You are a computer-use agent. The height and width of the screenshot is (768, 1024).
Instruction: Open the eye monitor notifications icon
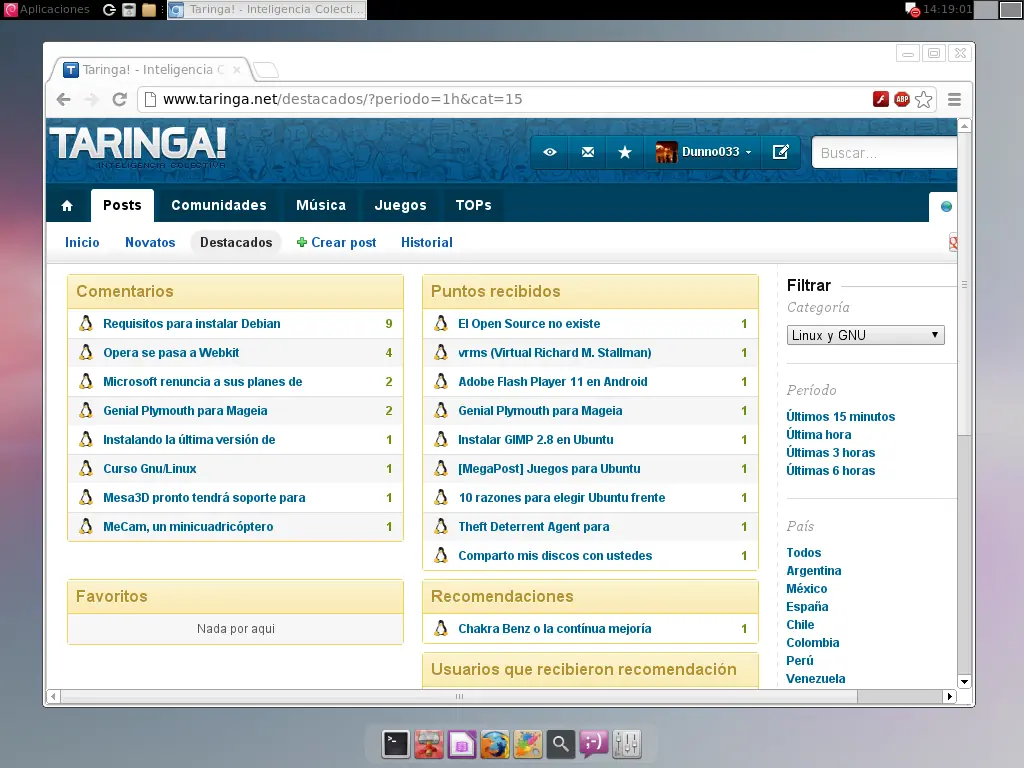tap(550, 152)
